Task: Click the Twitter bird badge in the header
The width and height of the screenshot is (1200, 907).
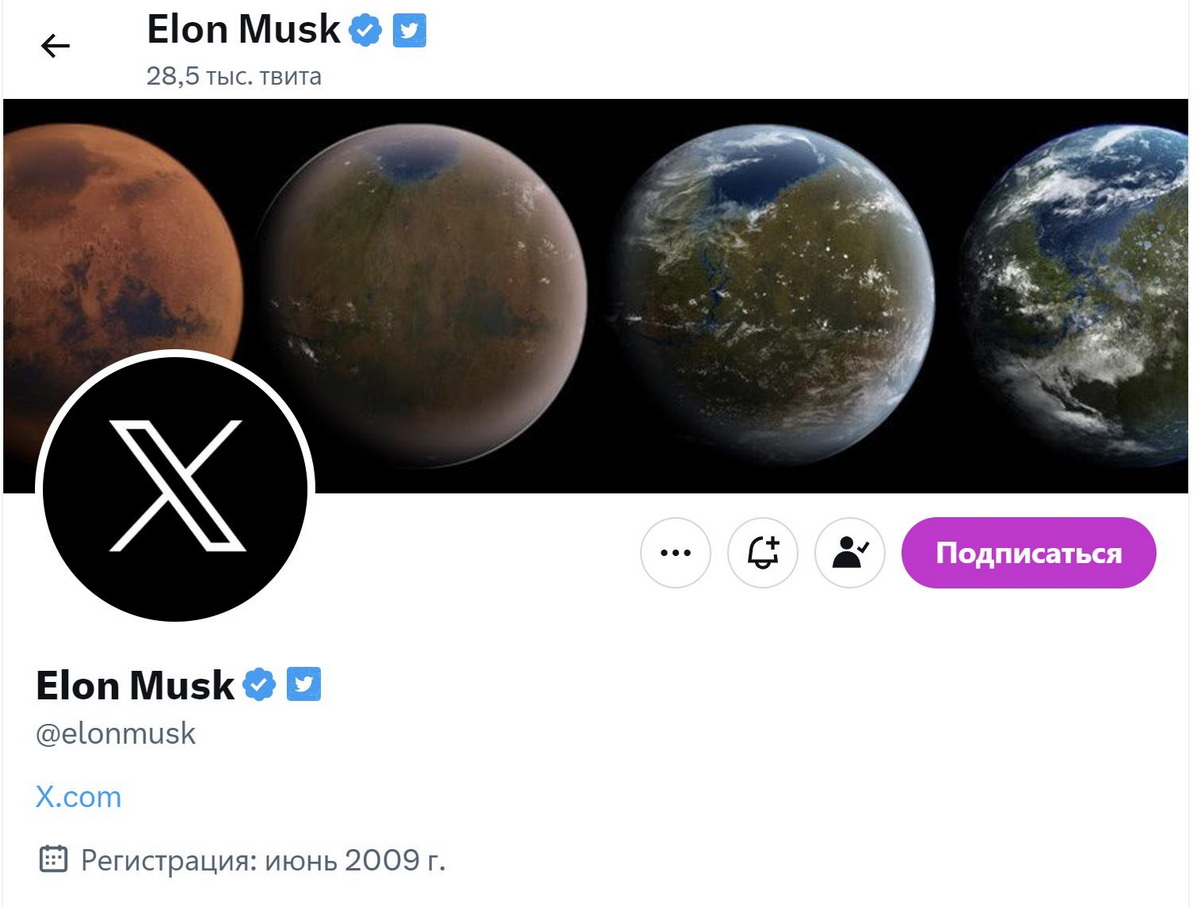Action: click(409, 31)
